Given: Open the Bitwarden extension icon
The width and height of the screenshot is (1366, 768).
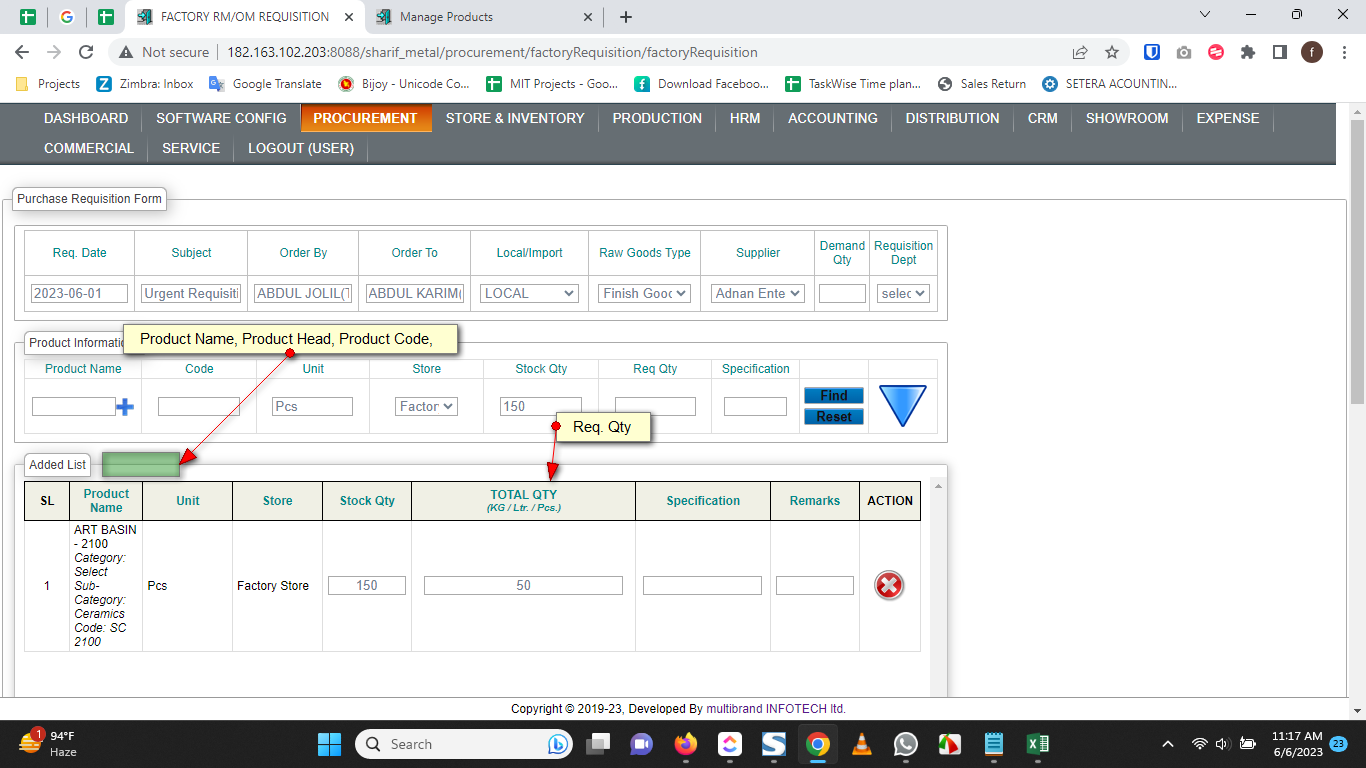Looking at the screenshot, I should tap(1152, 52).
